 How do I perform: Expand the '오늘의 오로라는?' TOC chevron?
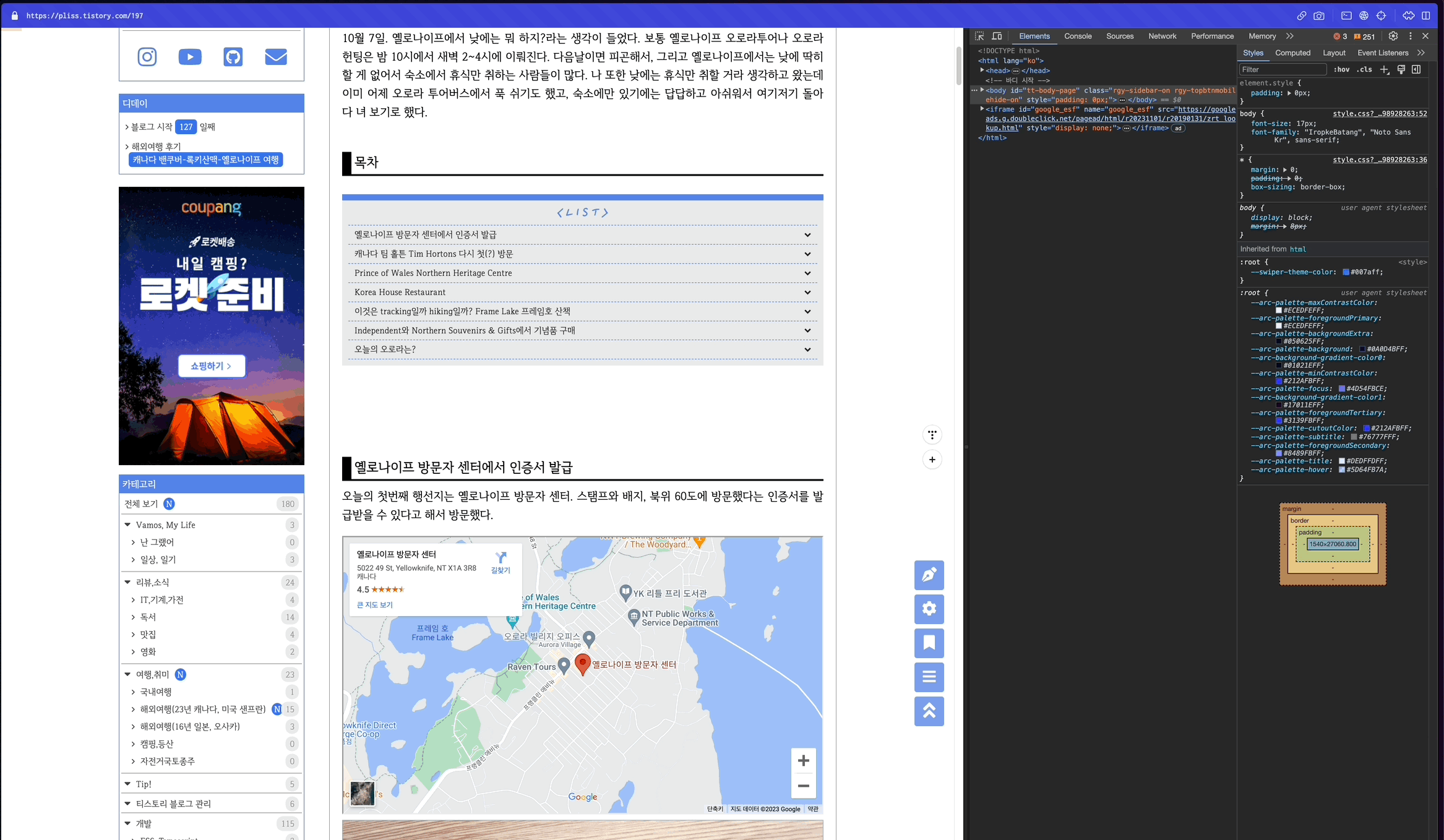(807, 349)
